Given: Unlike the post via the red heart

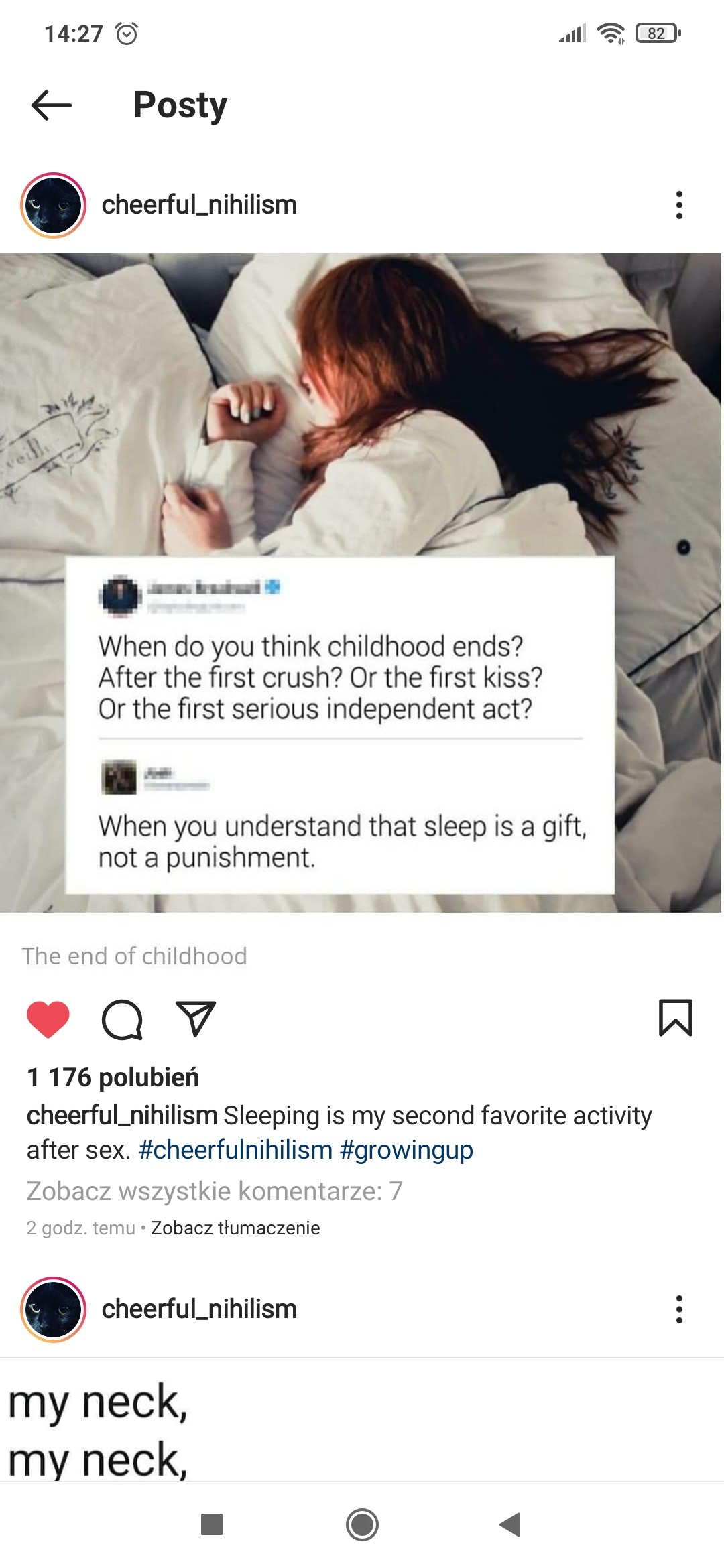Looking at the screenshot, I should [x=48, y=1019].
